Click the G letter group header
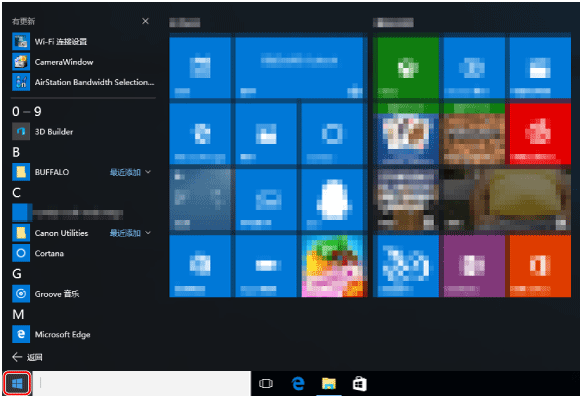The width and height of the screenshot is (580, 396). click(x=17, y=274)
